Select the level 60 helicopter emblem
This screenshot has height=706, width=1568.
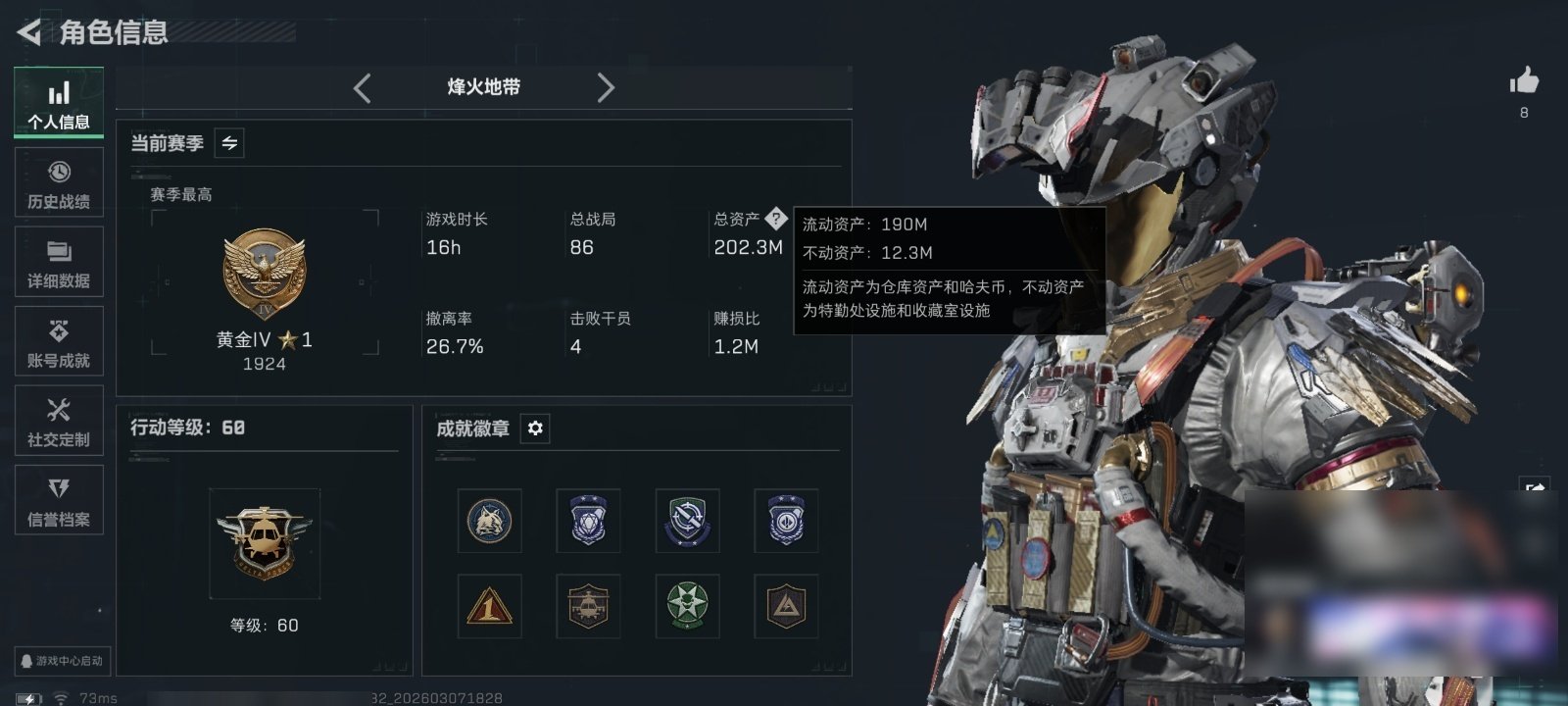click(x=264, y=543)
